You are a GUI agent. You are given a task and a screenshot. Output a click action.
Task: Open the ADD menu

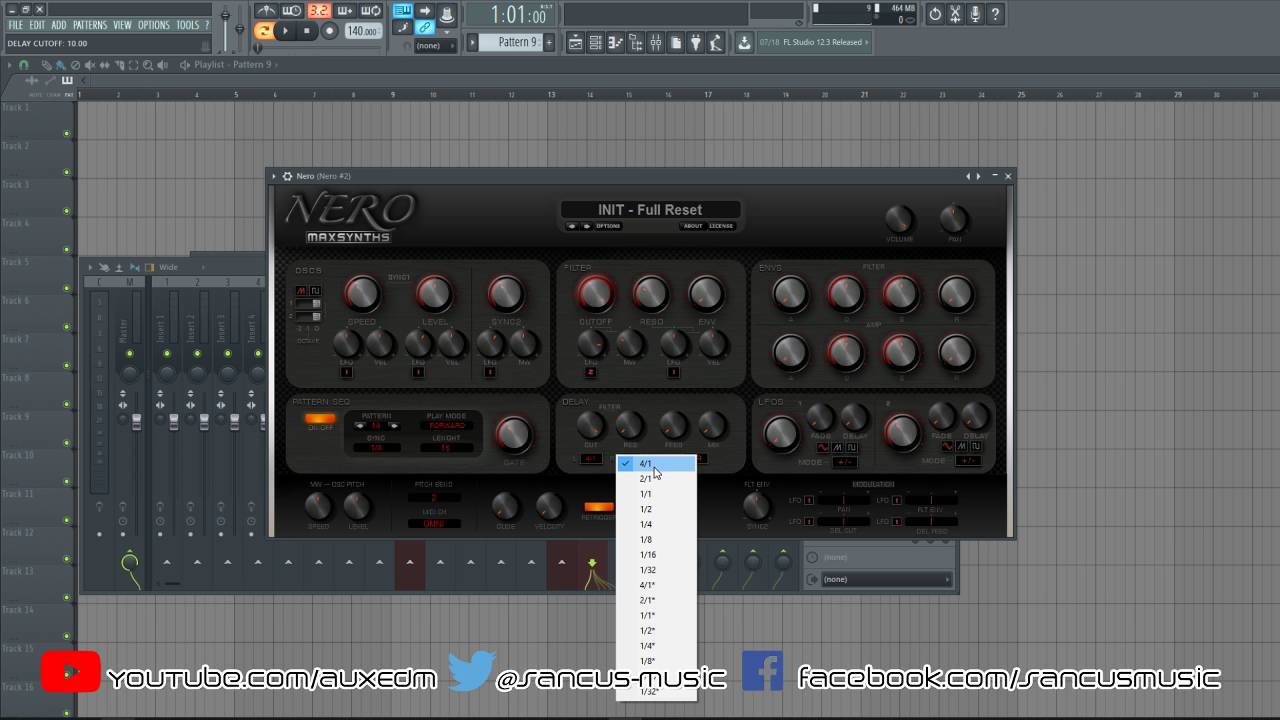[x=59, y=25]
